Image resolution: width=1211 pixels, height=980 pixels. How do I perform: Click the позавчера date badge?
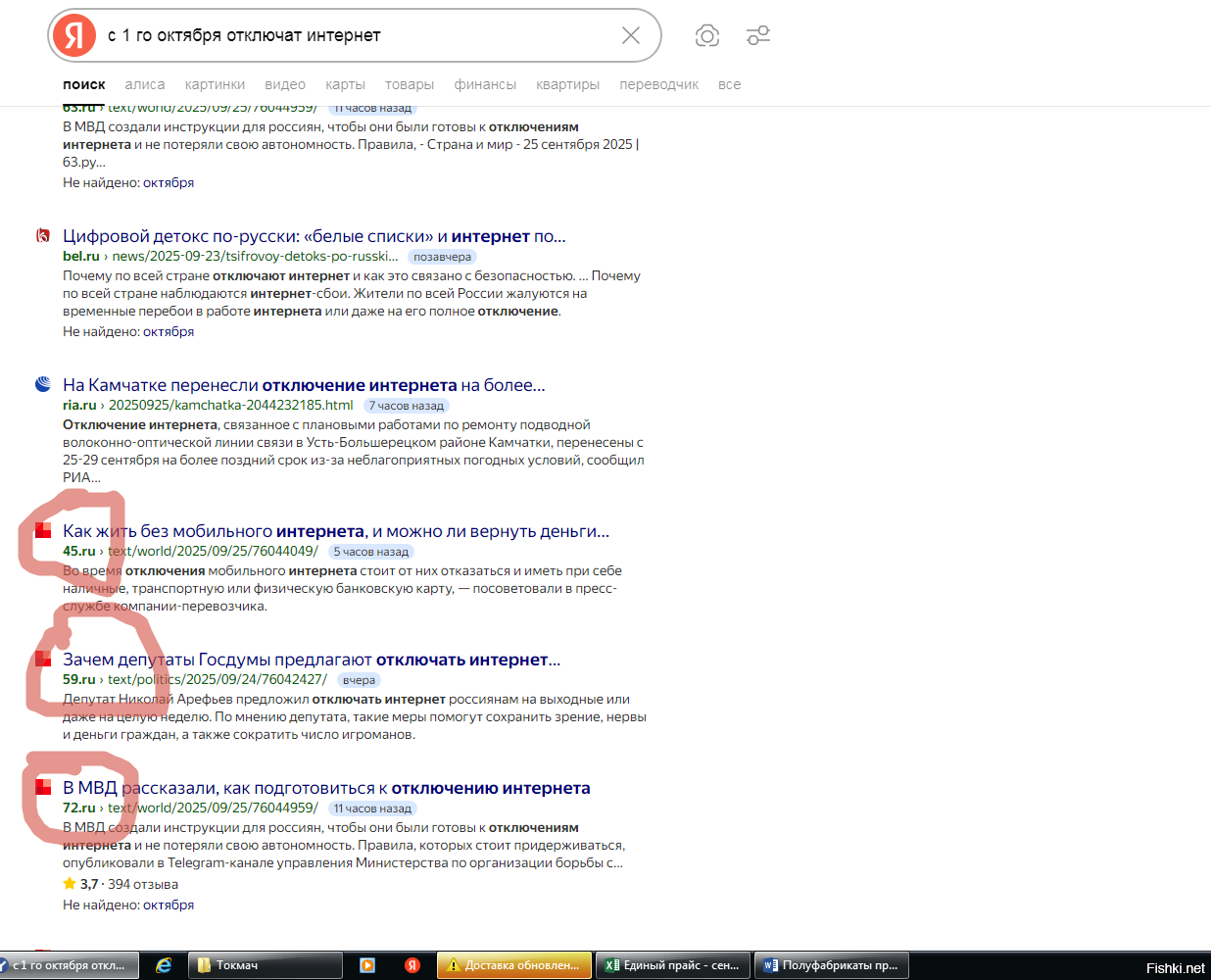[442, 257]
